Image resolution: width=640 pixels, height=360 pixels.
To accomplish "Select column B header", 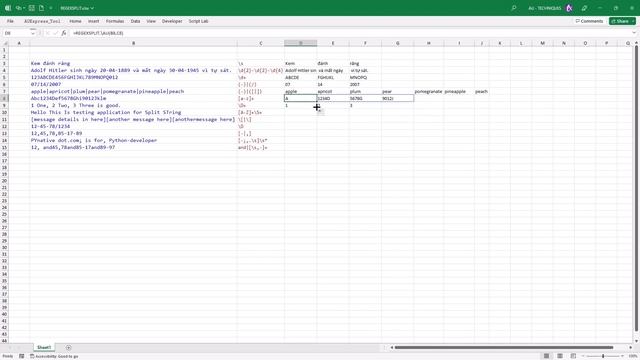I will point(133,43).
